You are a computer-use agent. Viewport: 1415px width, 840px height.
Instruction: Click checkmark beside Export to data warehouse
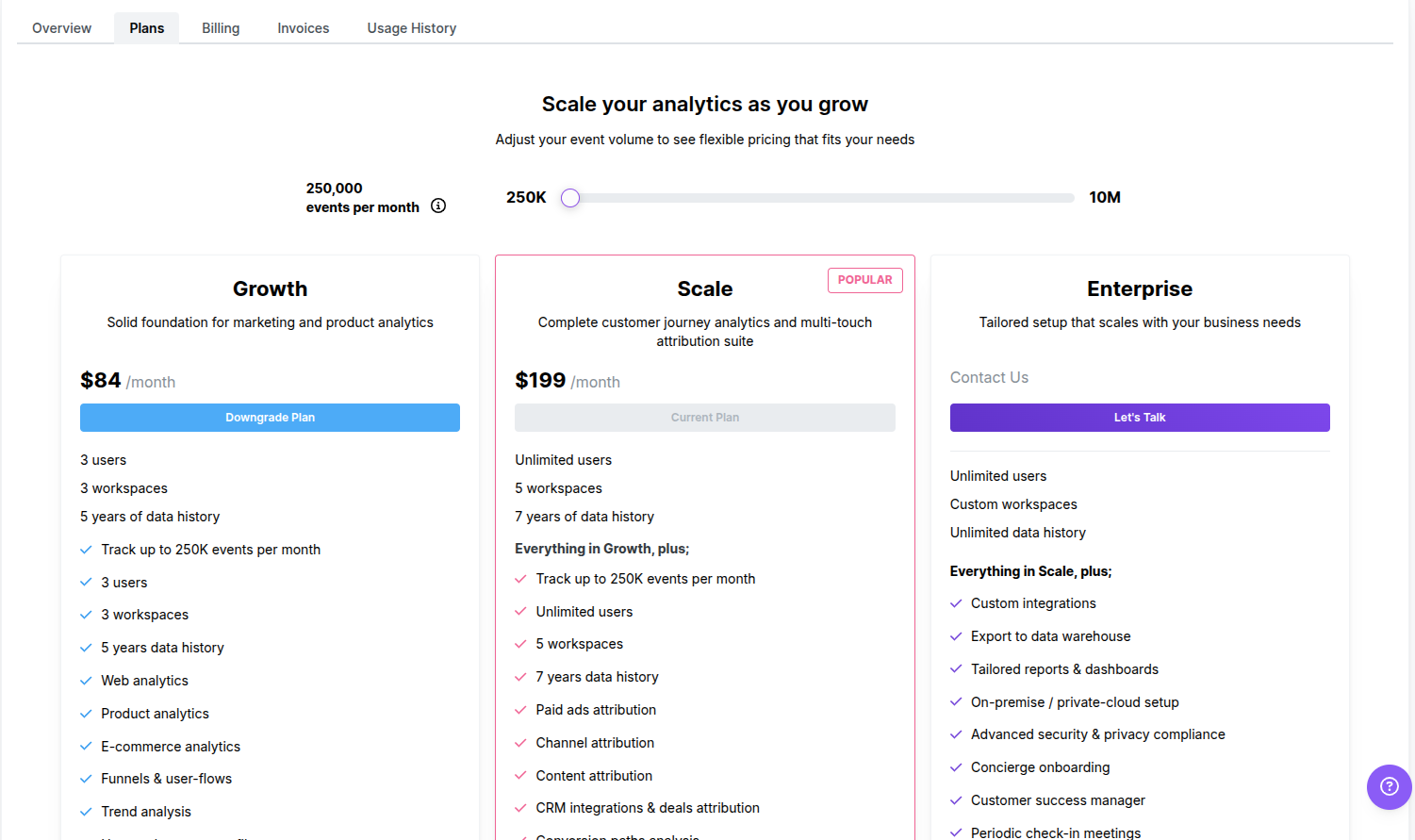click(956, 636)
